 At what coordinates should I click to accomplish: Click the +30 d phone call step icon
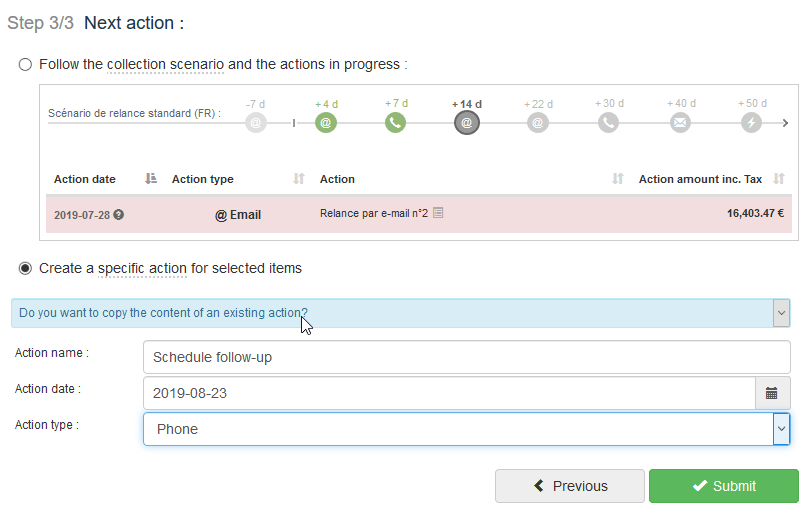pos(609,123)
